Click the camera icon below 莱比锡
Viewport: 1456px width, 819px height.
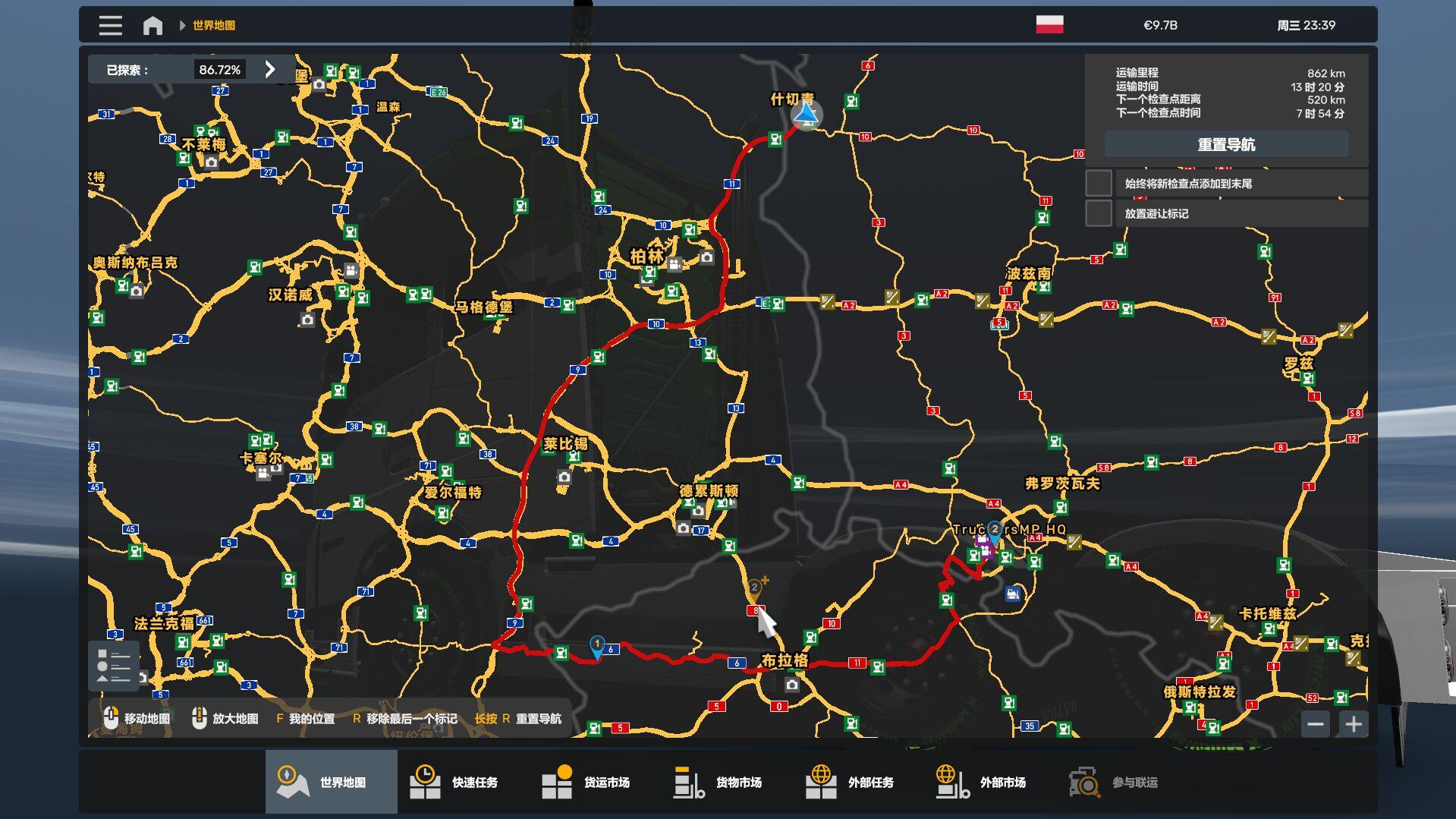pos(564,477)
